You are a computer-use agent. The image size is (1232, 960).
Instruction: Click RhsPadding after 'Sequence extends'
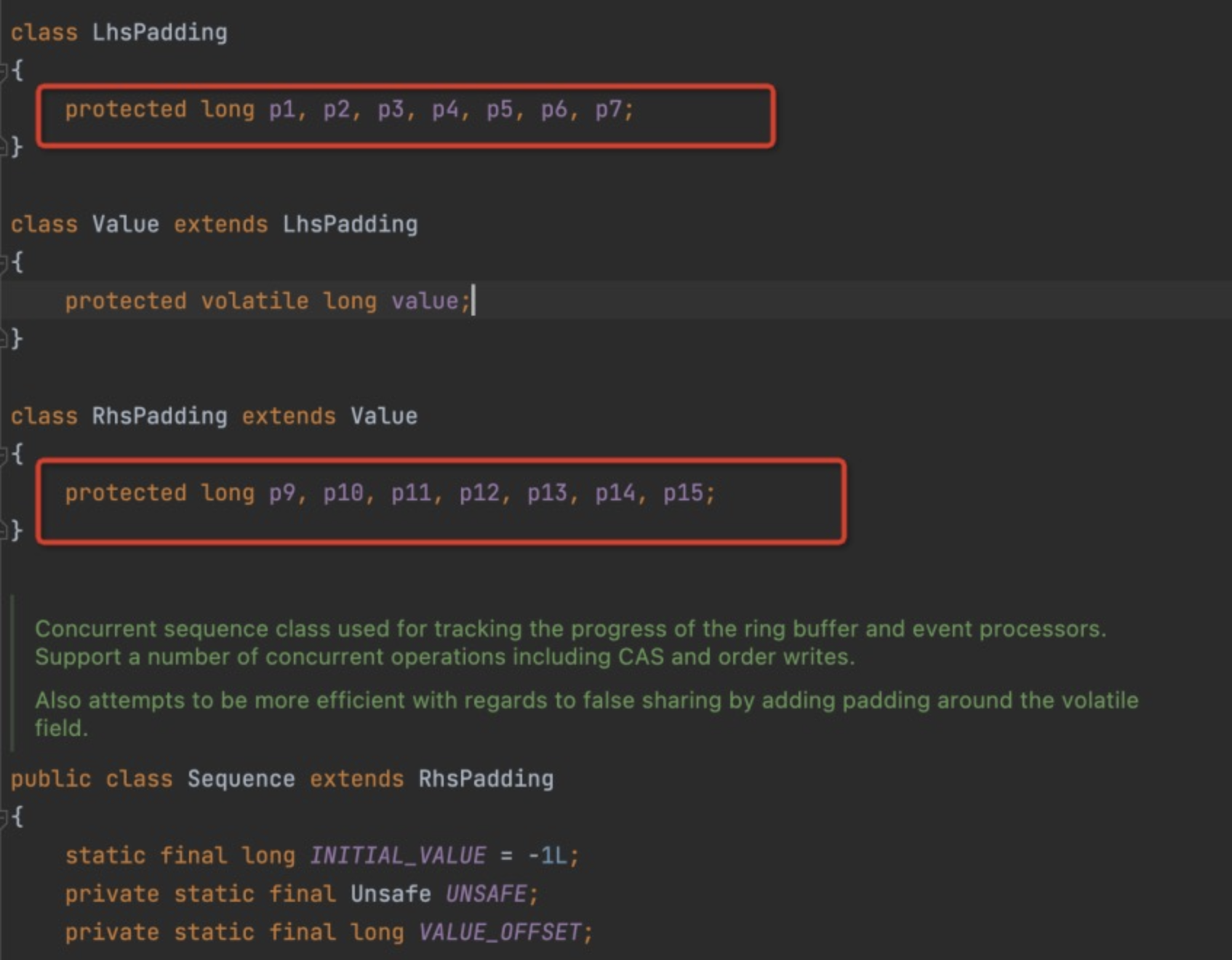[486, 779]
